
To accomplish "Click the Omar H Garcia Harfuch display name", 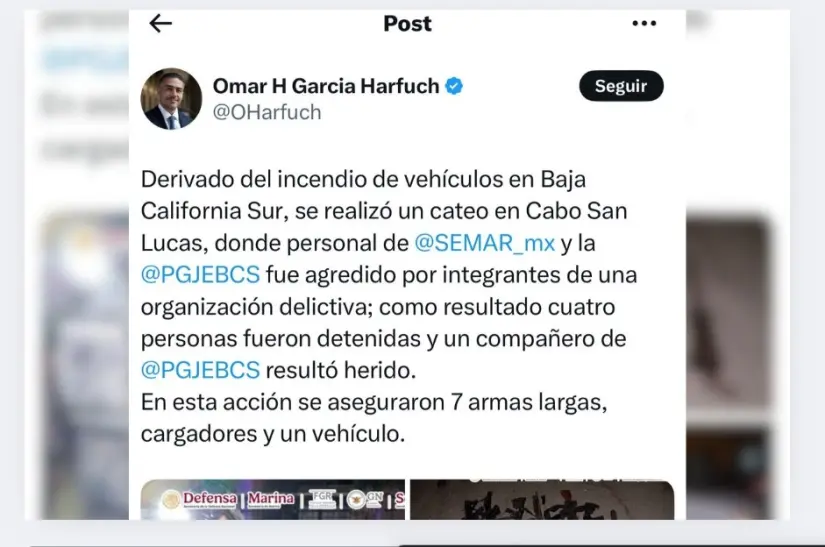I will click(326, 86).
